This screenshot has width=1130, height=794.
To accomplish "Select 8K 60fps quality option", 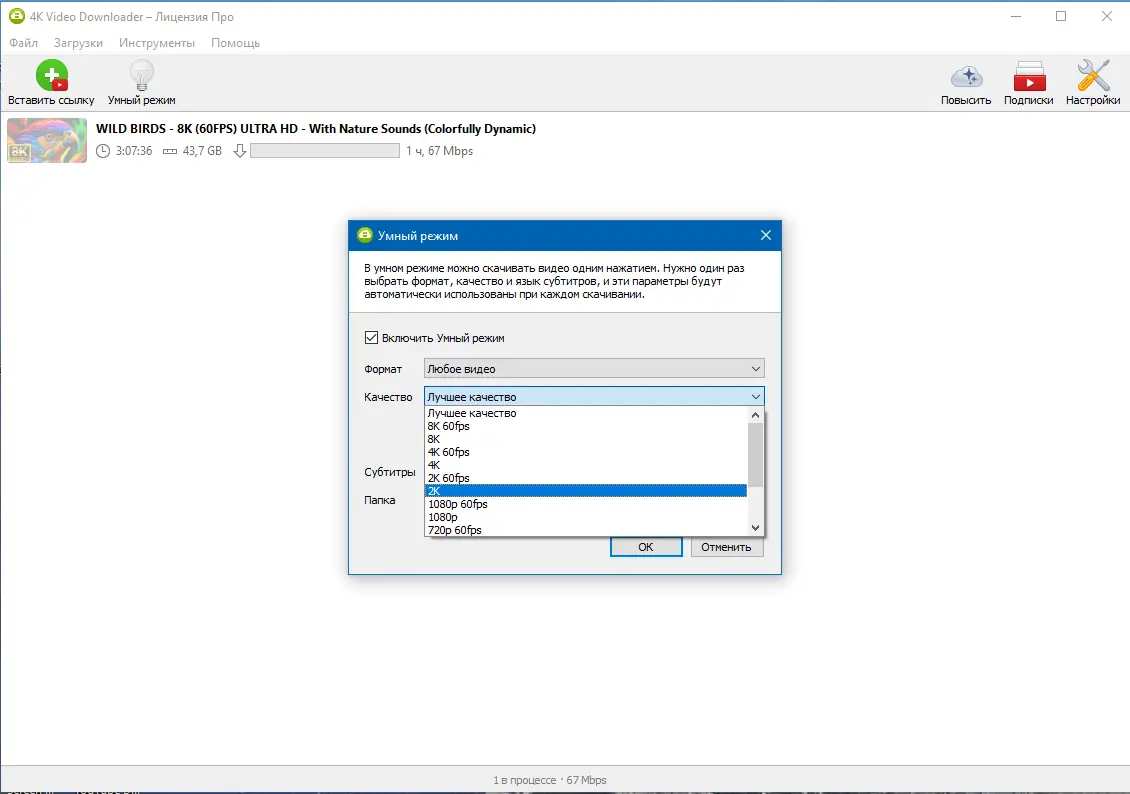I will click(x=586, y=426).
